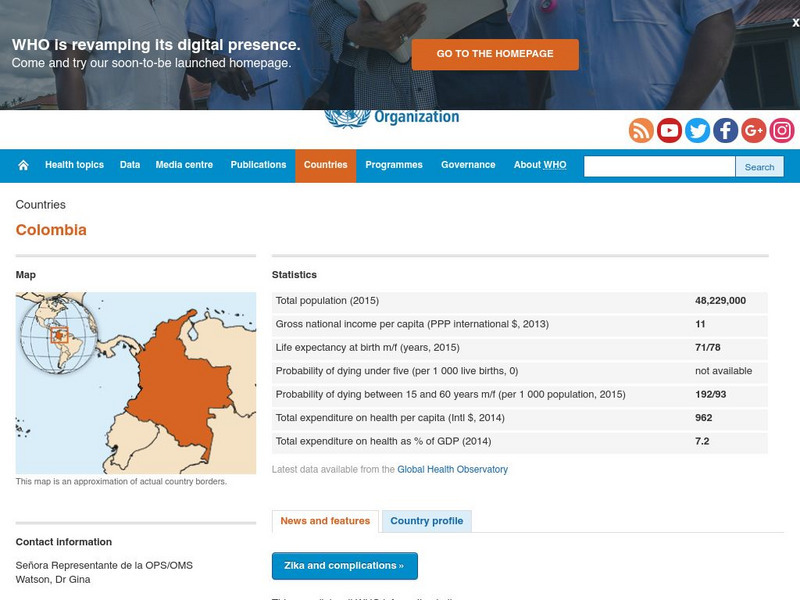Open the Health topics menu
The height and width of the screenshot is (600, 800).
point(74,164)
